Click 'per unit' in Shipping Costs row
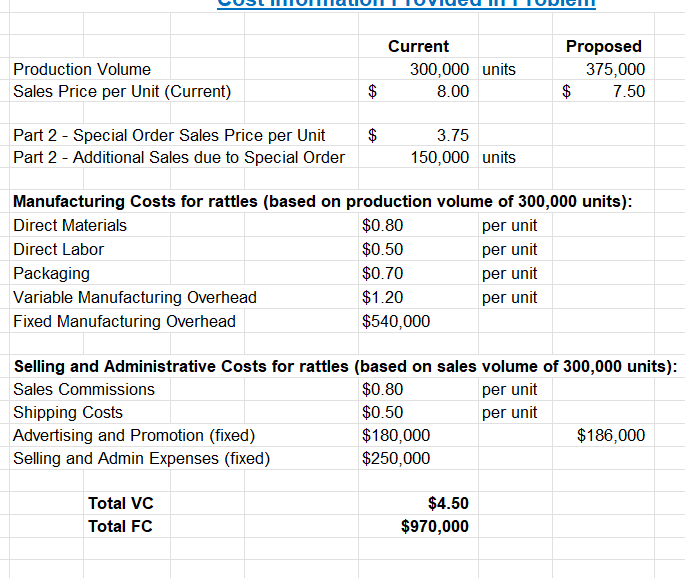The width and height of the screenshot is (685, 578). point(509,413)
